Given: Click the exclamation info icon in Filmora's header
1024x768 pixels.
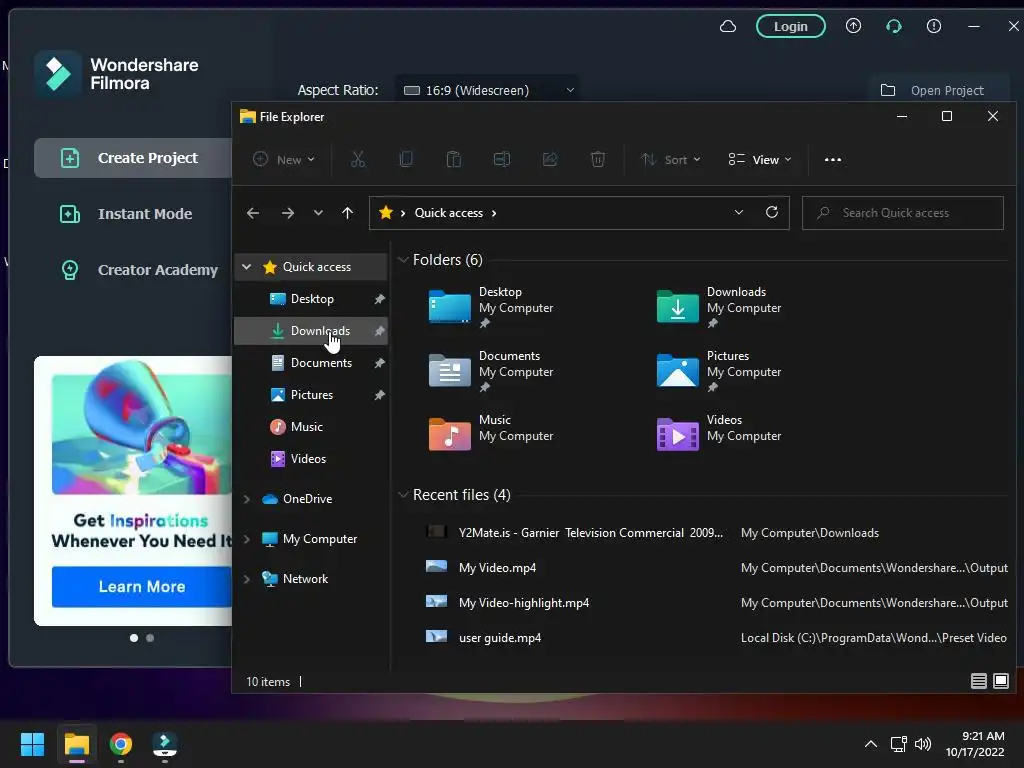Looking at the screenshot, I should (x=934, y=26).
